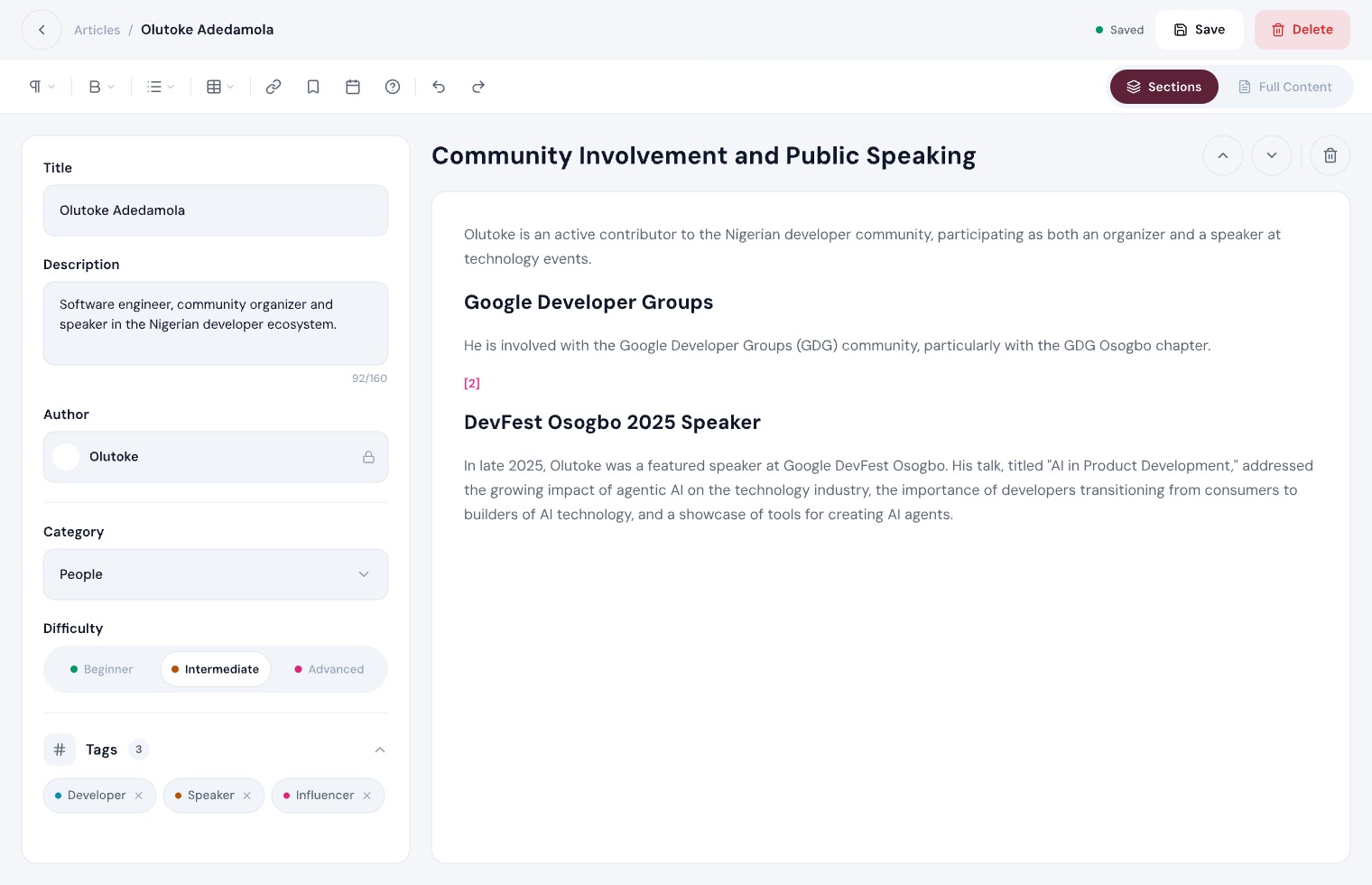Remove the Developer tag
The height and width of the screenshot is (885, 1372).
coord(139,796)
